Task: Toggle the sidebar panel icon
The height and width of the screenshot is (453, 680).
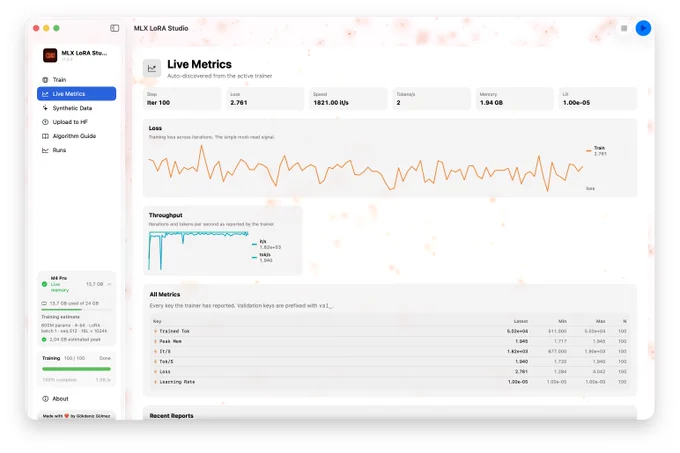Action: point(114,28)
